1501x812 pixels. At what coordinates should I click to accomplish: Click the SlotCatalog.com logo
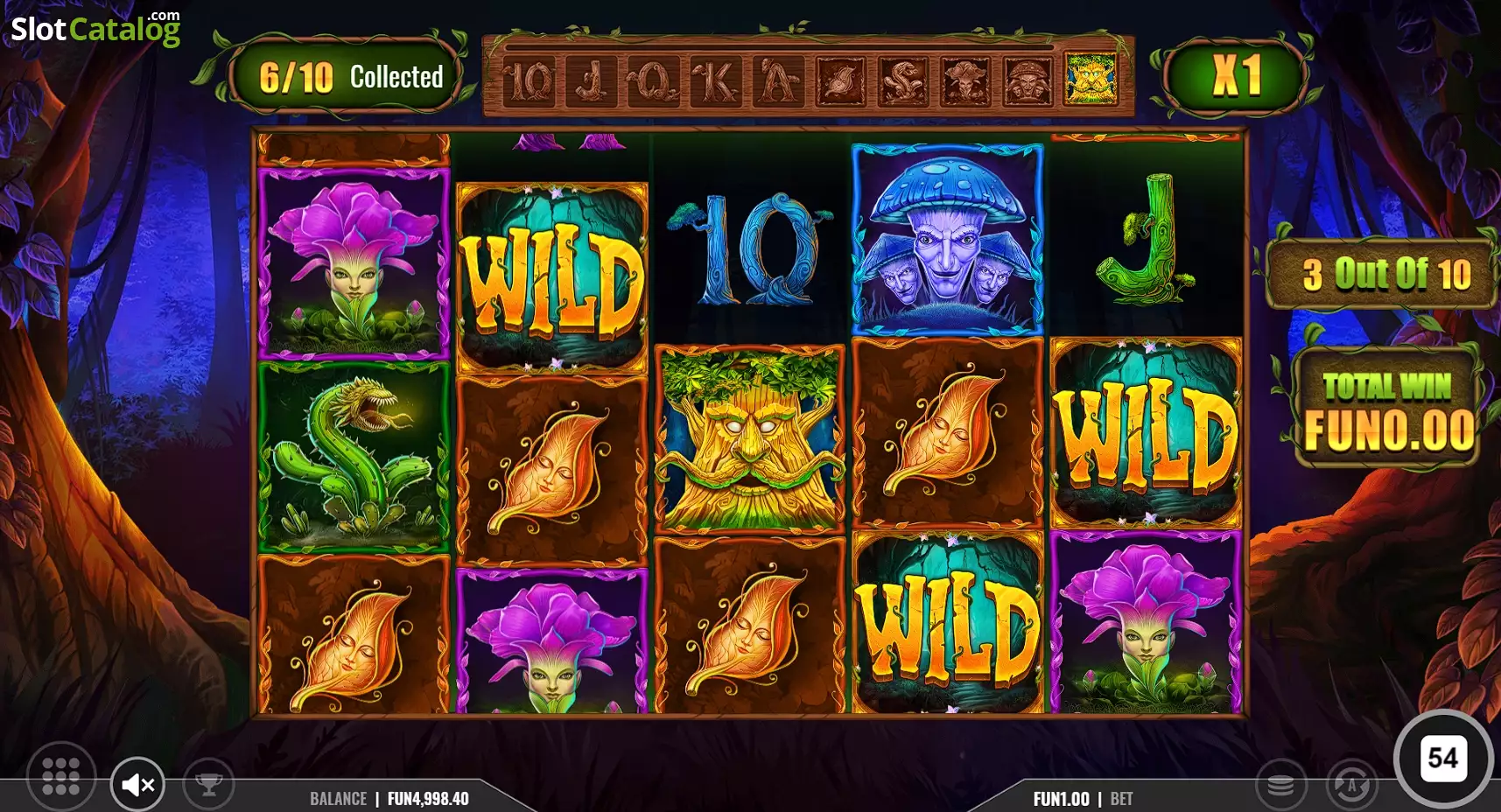(95, 28)
